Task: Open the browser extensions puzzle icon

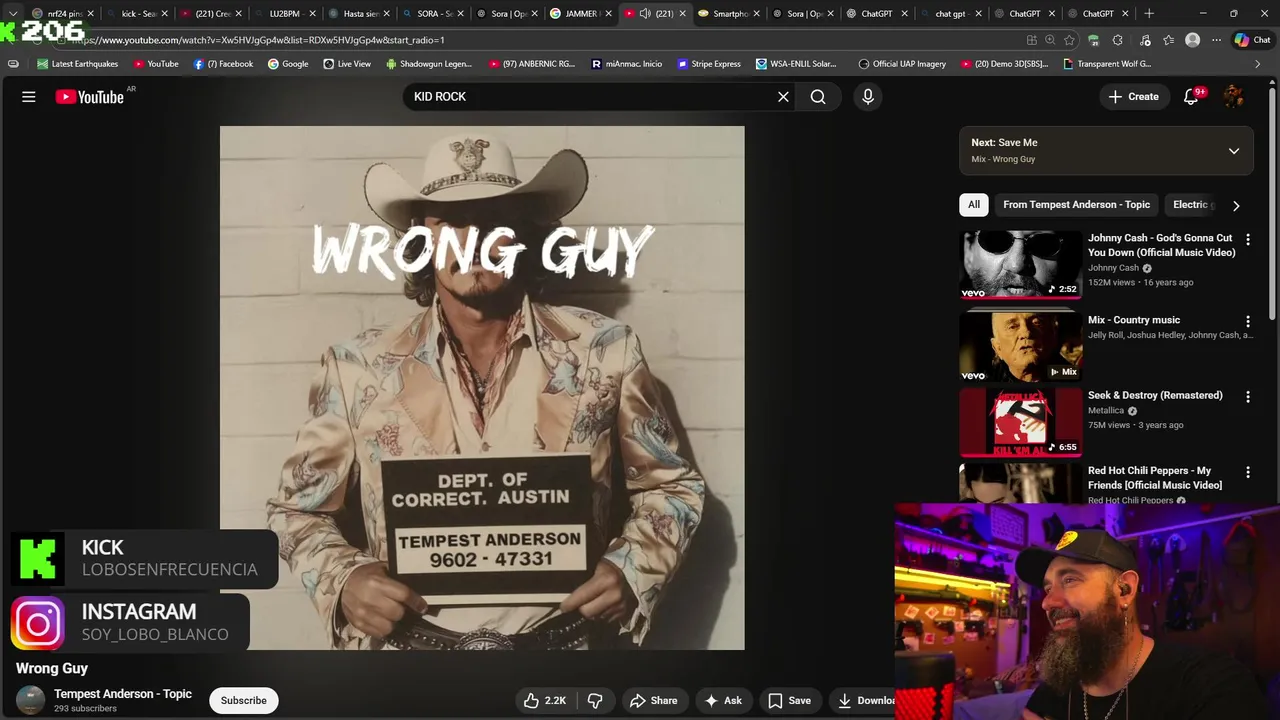Action: (1118, 40)
